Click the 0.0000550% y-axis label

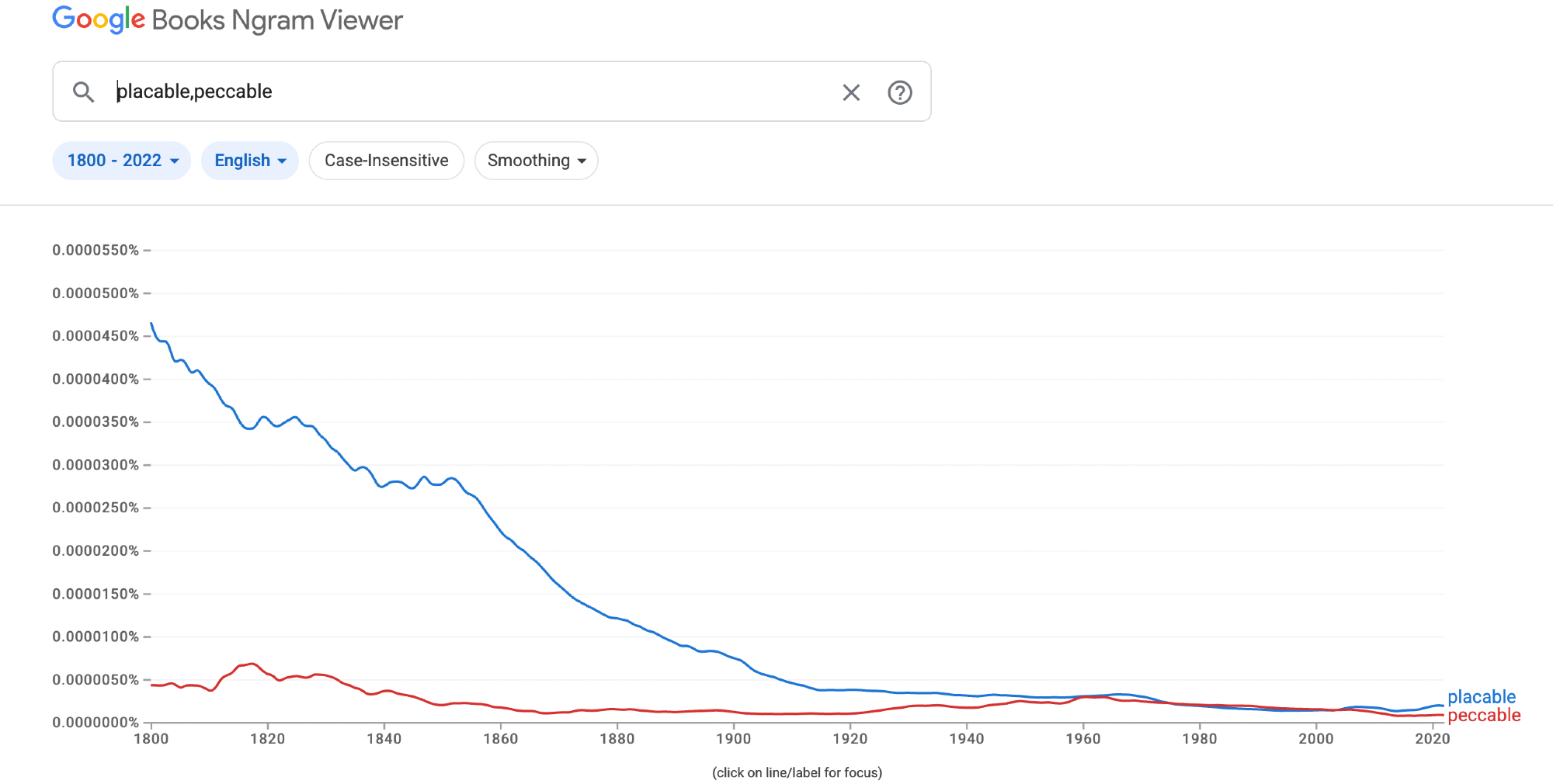click(x=96, y=250)
